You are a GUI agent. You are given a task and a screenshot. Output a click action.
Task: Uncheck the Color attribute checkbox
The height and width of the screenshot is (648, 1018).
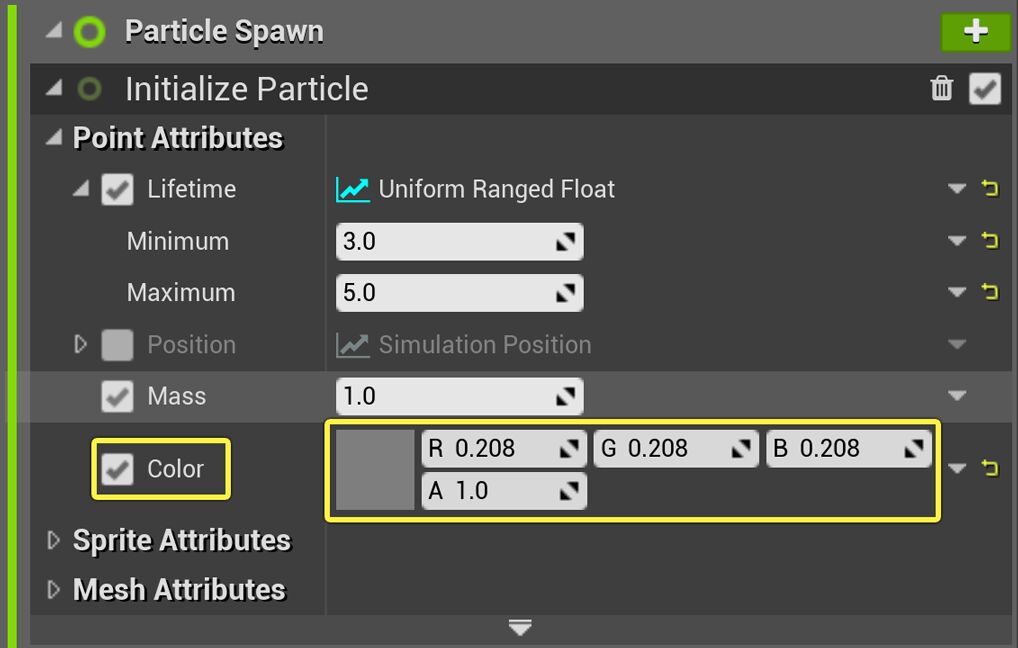pyautogui.click(x=118, y=469)
